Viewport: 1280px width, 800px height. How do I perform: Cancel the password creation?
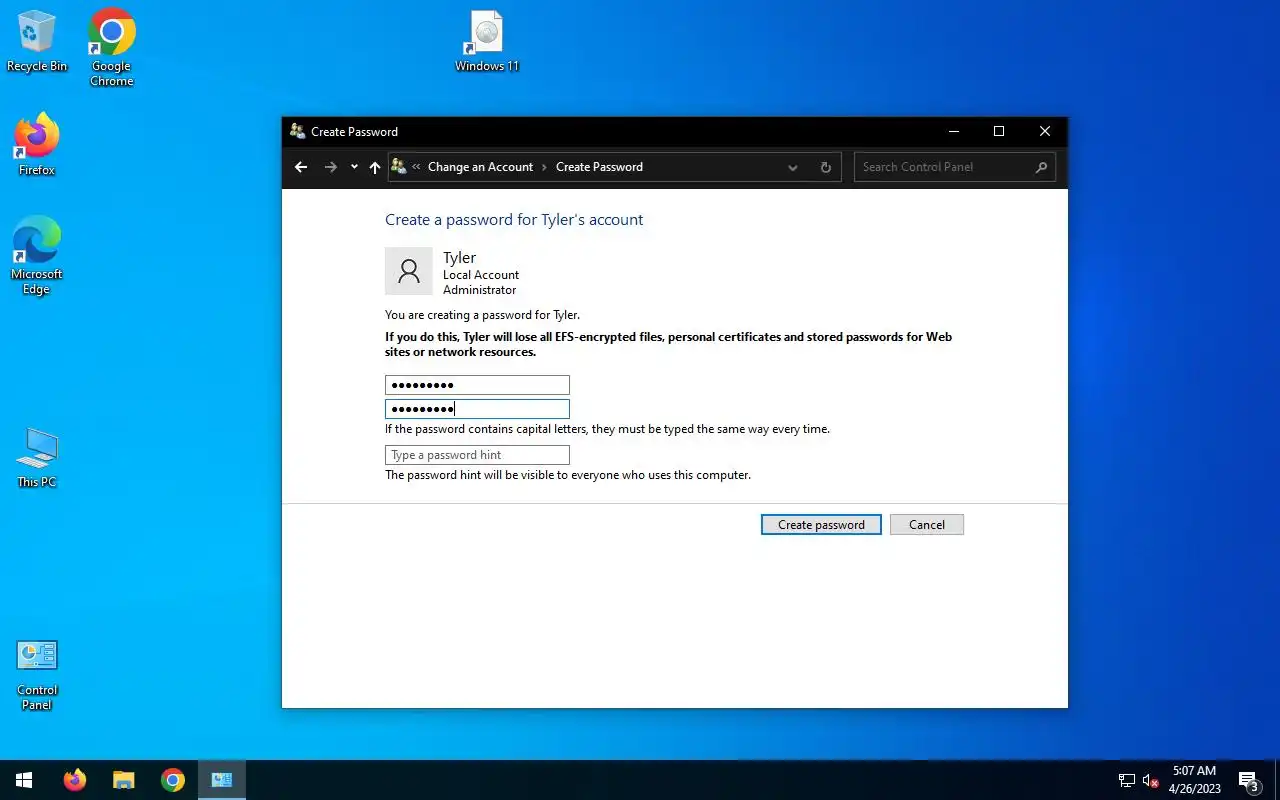click(x=927, y=525)
